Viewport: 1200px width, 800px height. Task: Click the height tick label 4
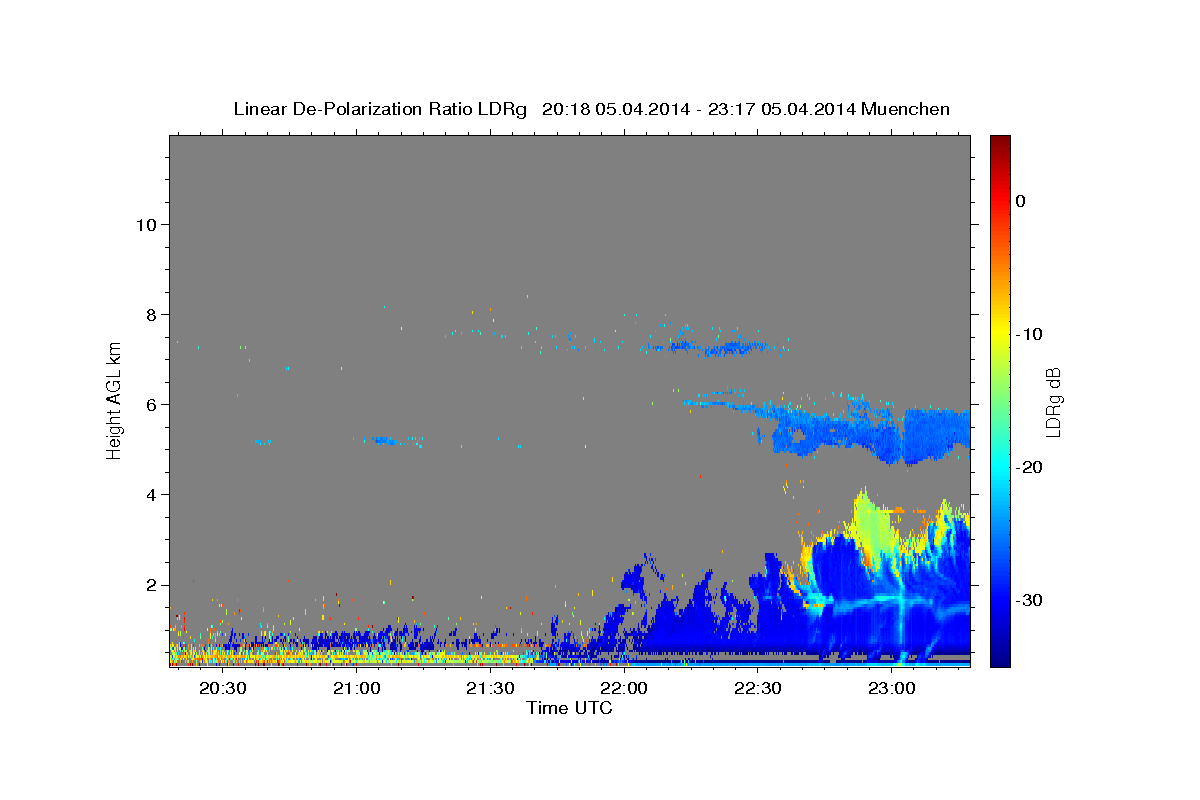151,495
